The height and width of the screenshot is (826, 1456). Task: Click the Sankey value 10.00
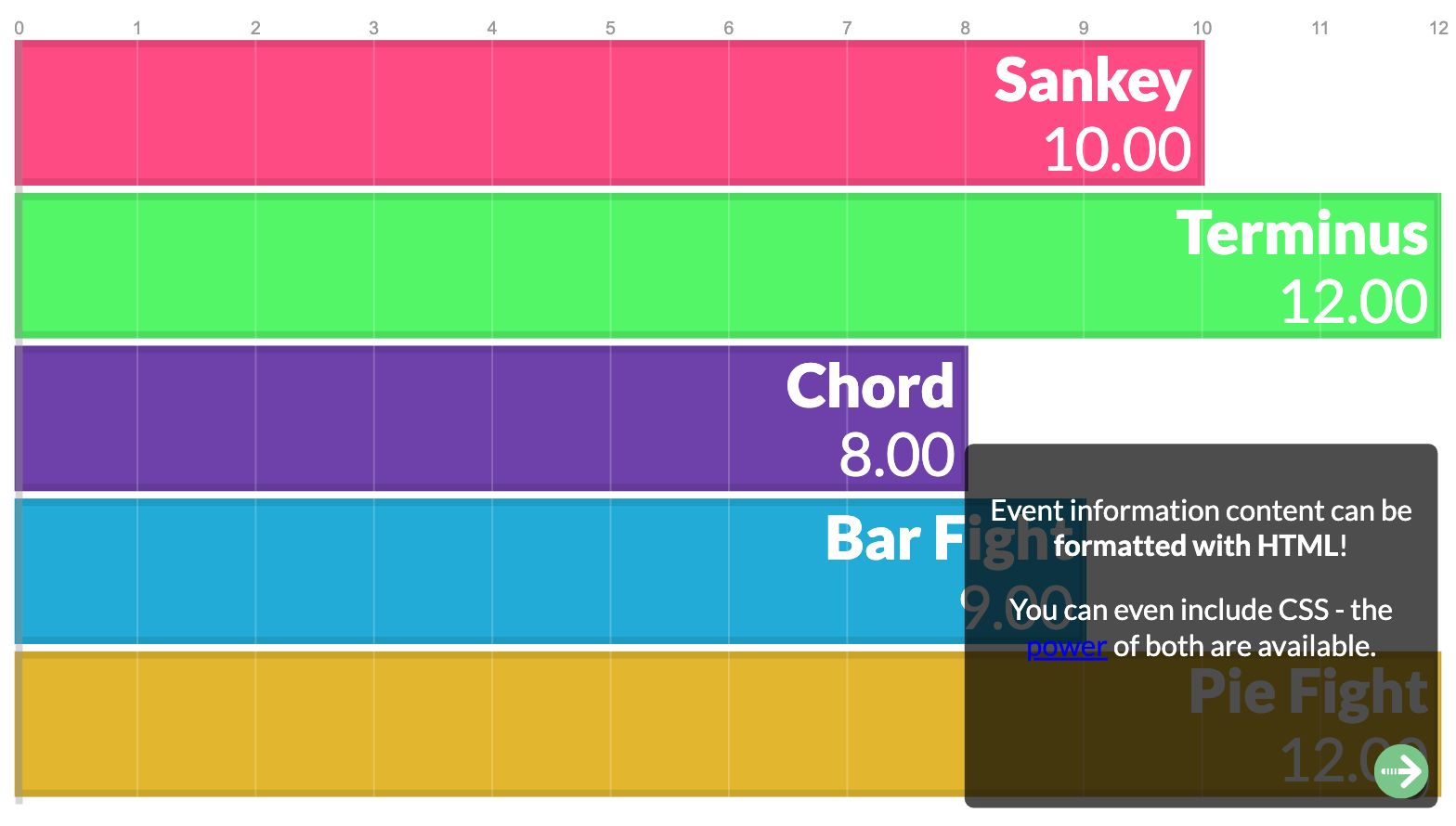(1117, 149)
